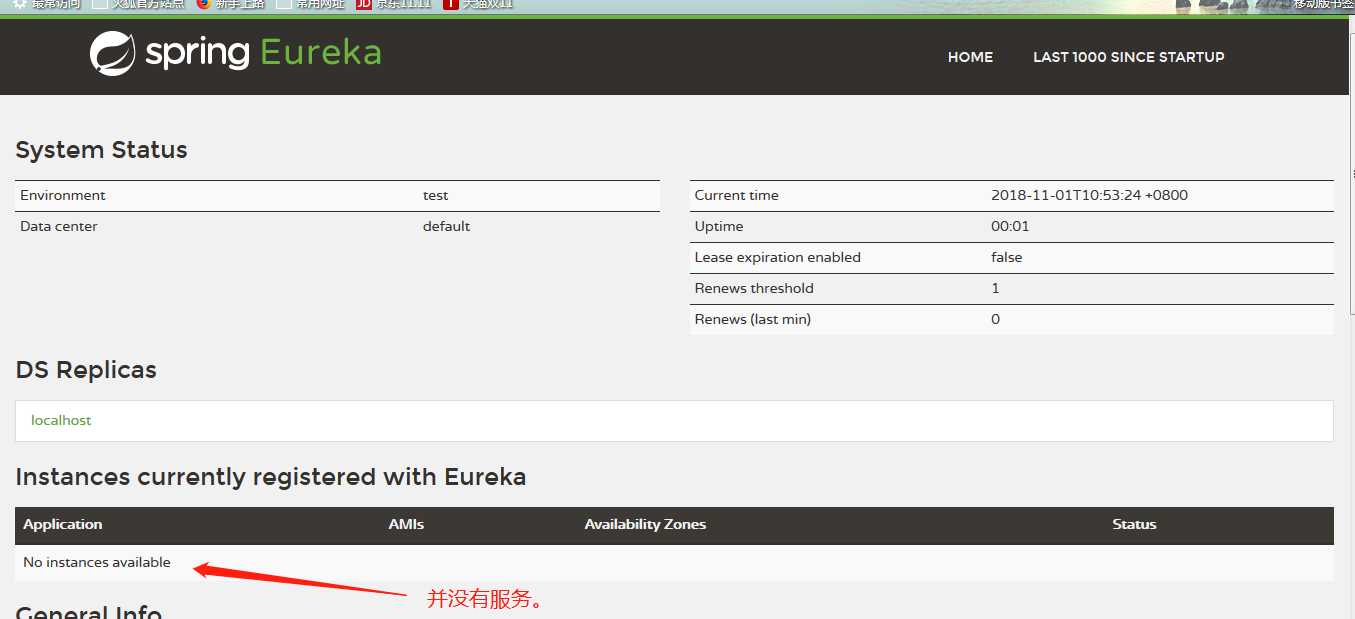
Task: Open the localhost replica link
Action: pos(61,420)
